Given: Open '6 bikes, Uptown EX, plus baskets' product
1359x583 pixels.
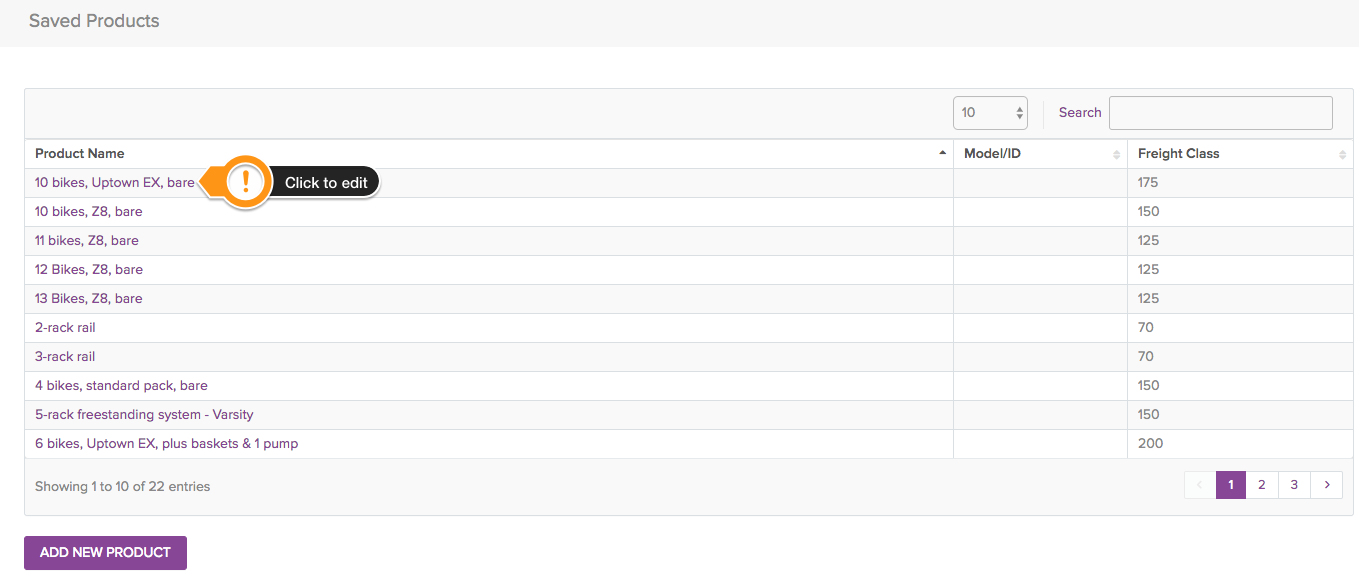Looking at the screenshot, I should tap(166, 444).
